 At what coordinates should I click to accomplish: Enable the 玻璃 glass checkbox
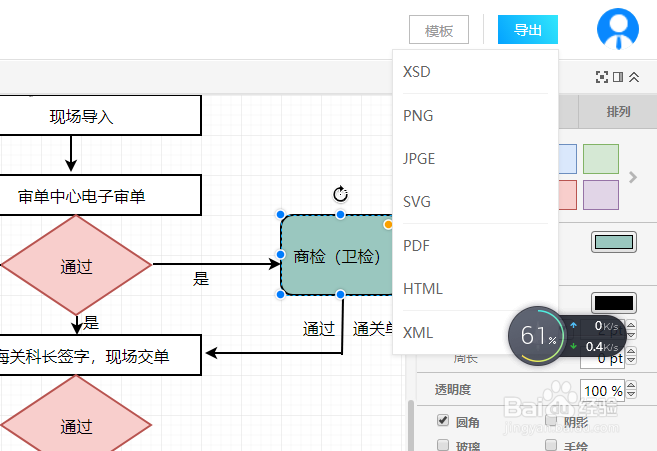[443, 445]
